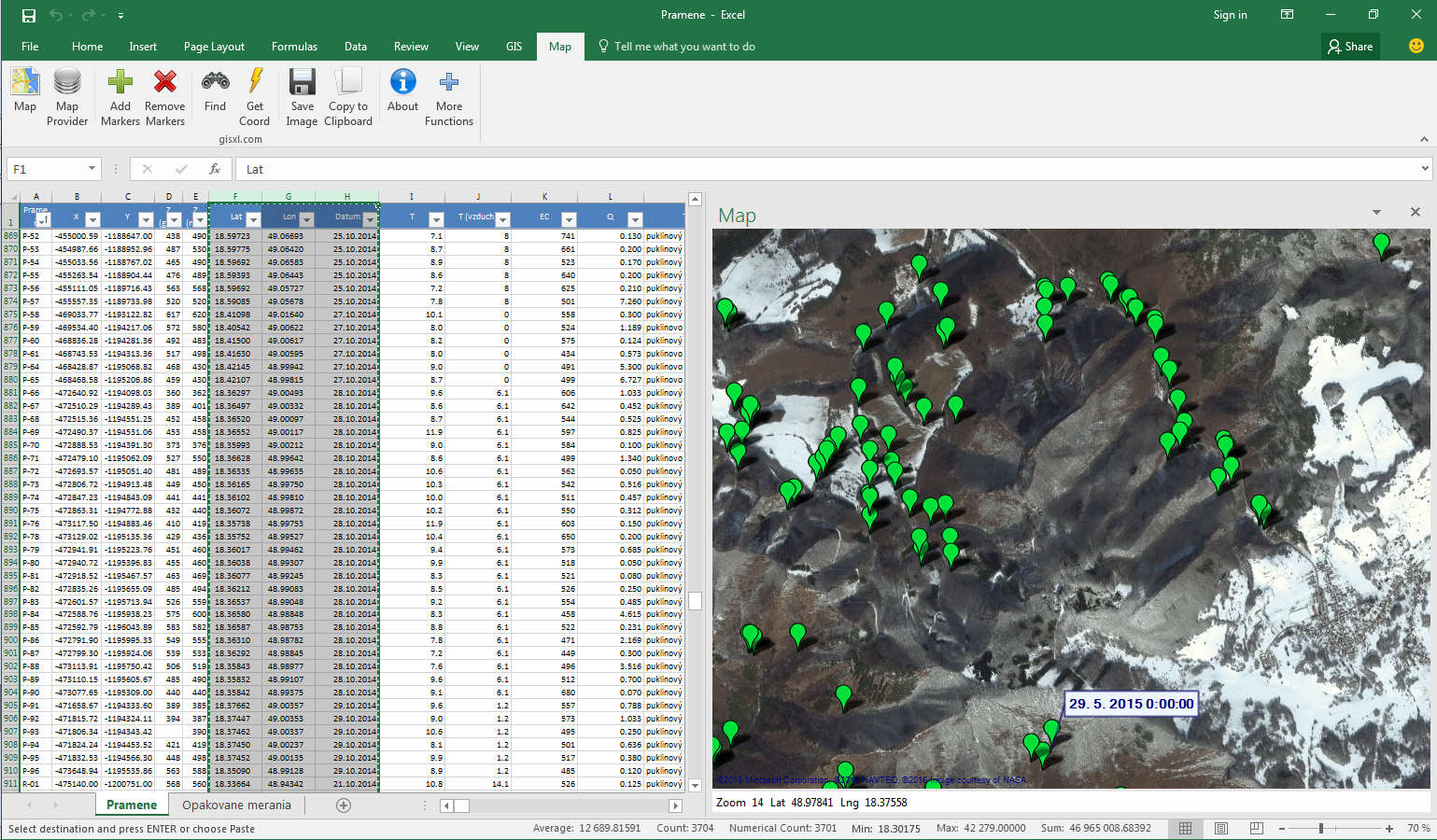Screen dimensions: 1437x840
Task: Switch to Page Layout view icon
Action: (1221, 828)
